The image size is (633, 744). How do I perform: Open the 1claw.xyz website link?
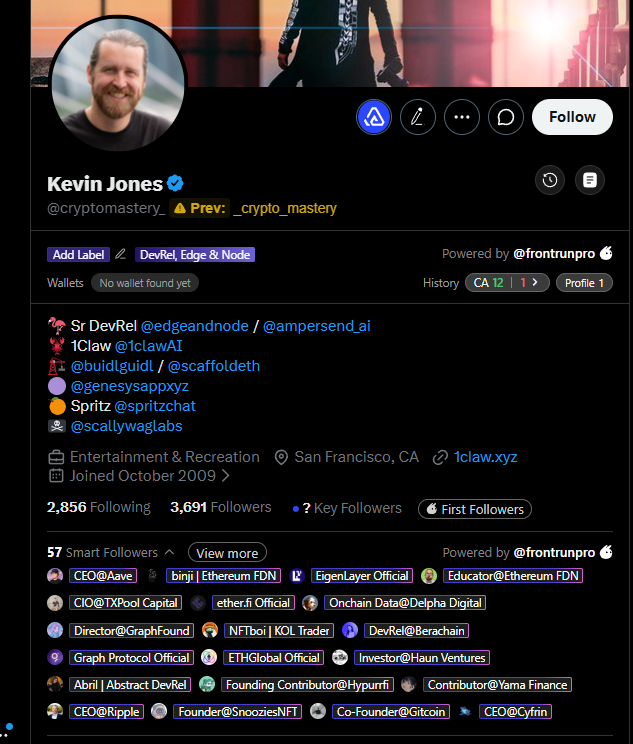pyautogui.click(x=485, y=457)
